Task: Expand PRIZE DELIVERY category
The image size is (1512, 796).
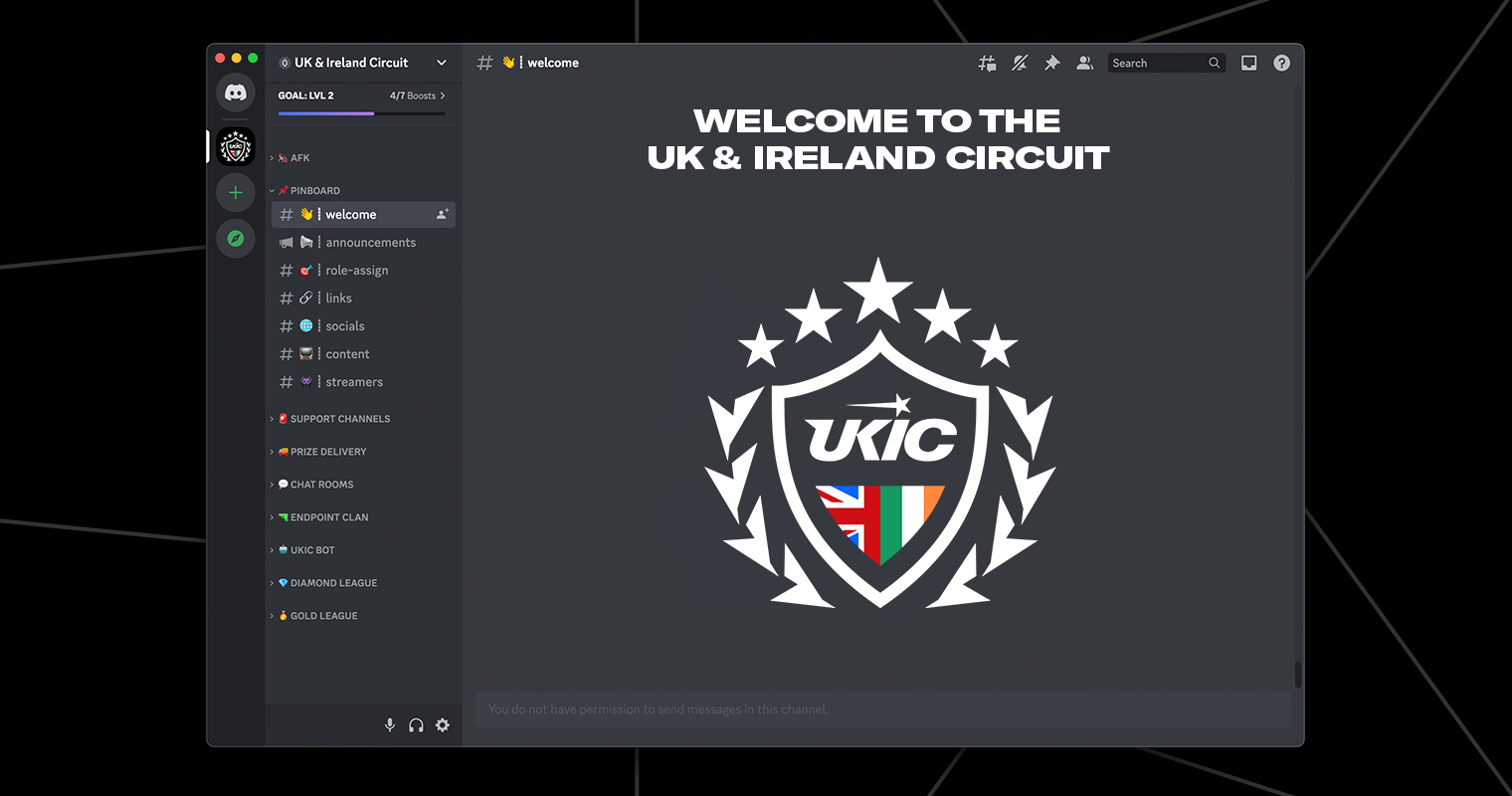Action: pyautogui.click(x=318, y=452)
